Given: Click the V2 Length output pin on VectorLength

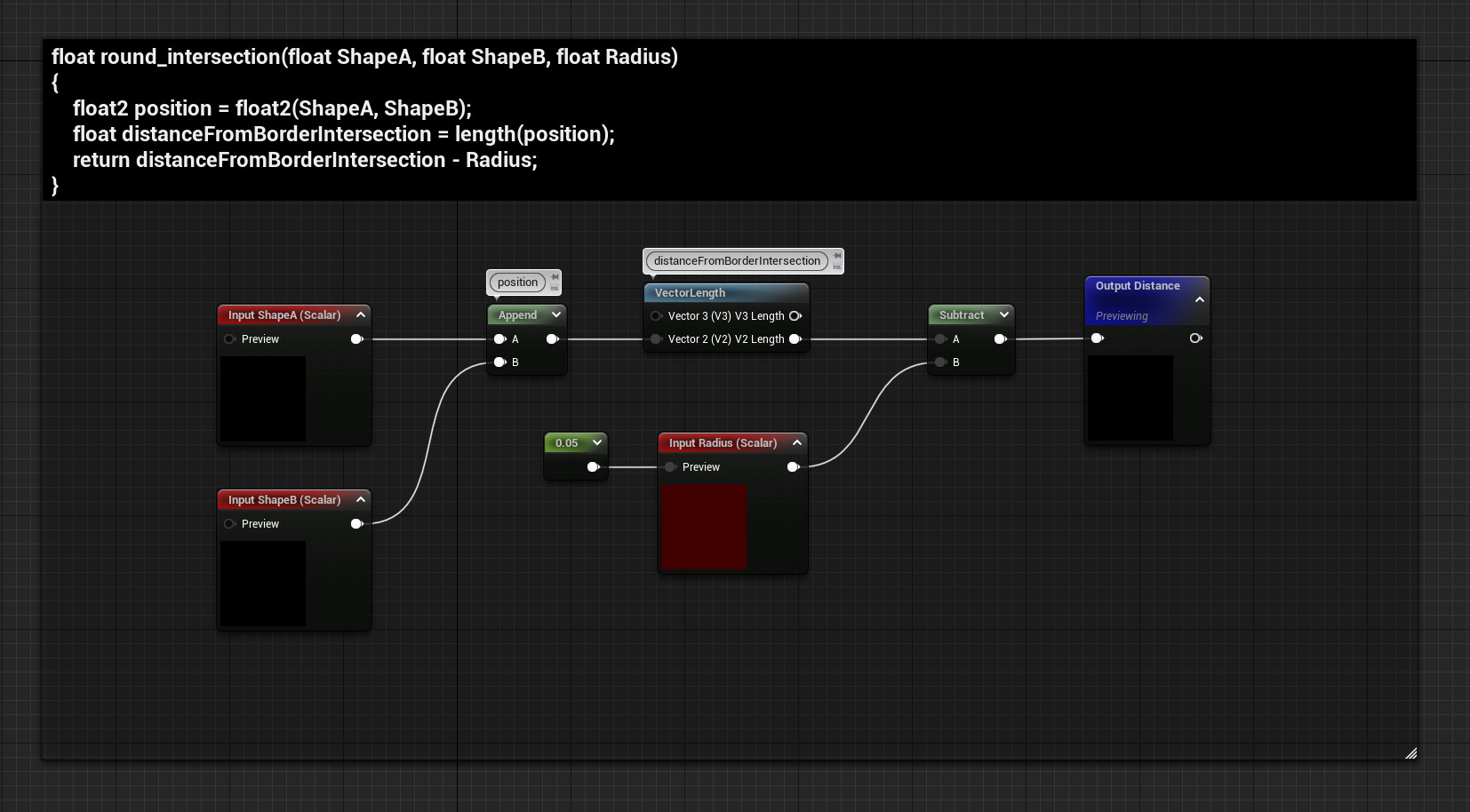Looking at the screenshot, I should point(795,338).
